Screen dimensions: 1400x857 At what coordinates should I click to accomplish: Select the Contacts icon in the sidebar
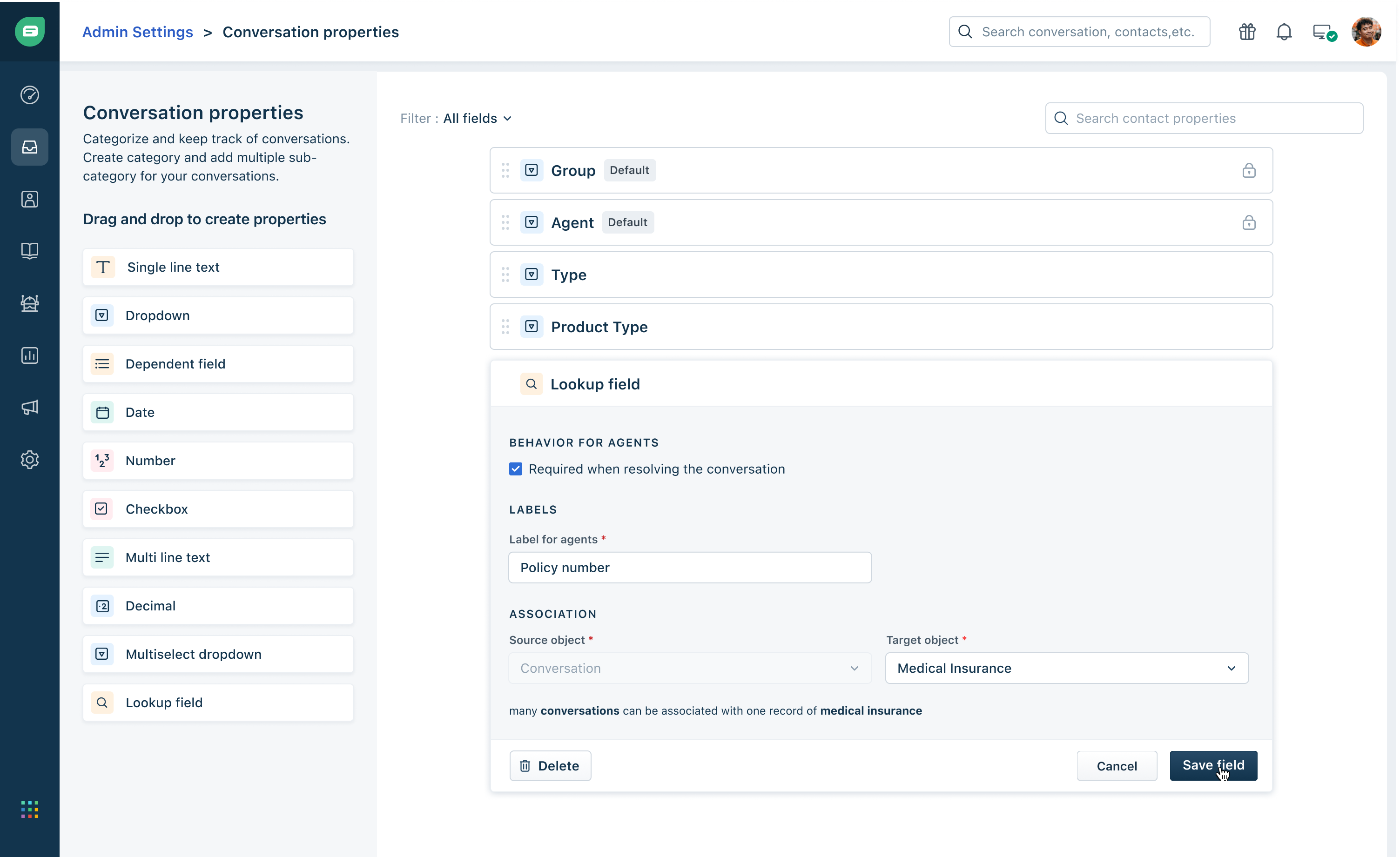[29, 199]
